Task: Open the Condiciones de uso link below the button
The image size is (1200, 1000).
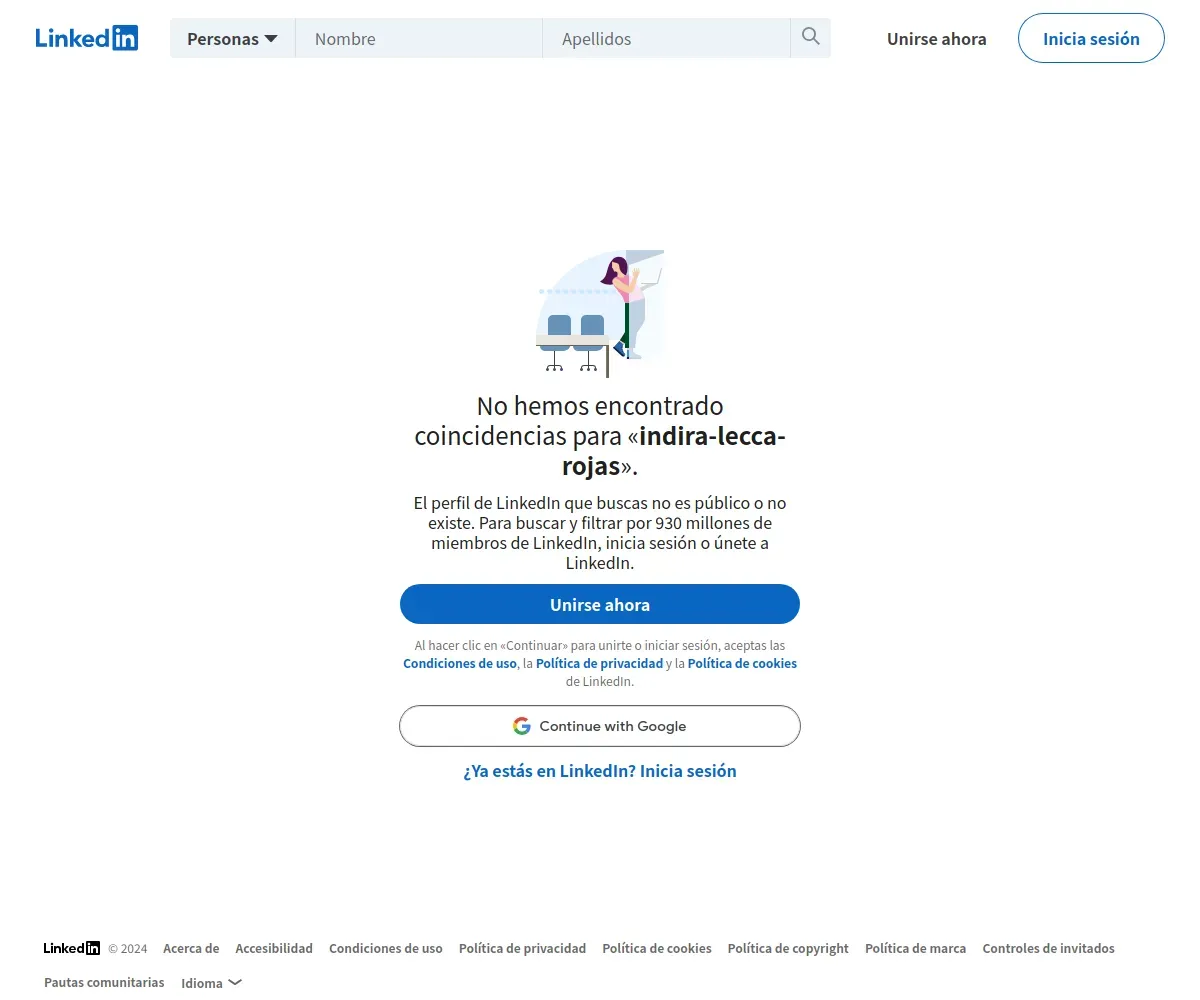Action: point(460,663)
